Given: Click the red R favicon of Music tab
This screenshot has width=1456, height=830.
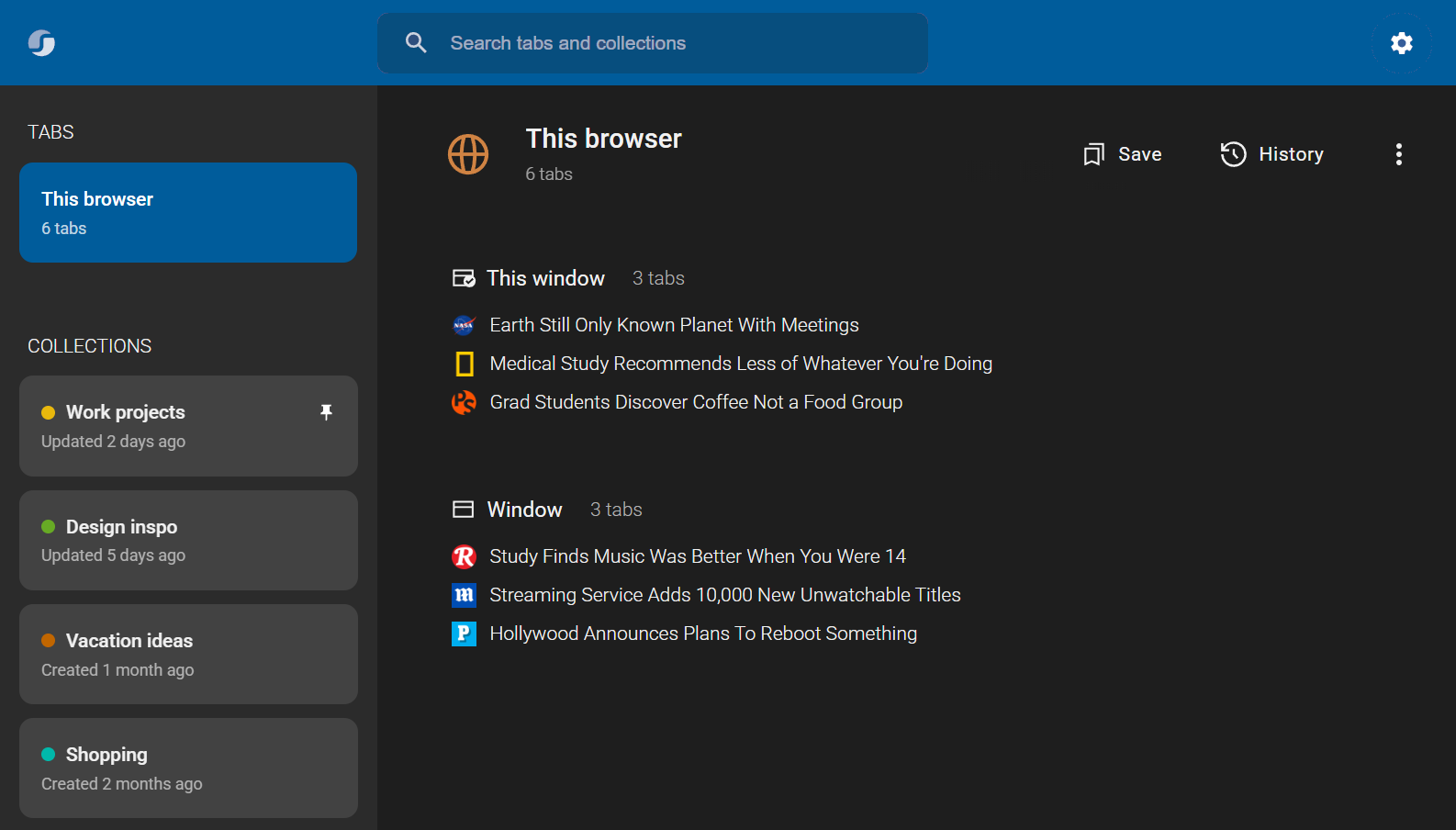Looking at the screenshot, I should [x=464, y=556].
